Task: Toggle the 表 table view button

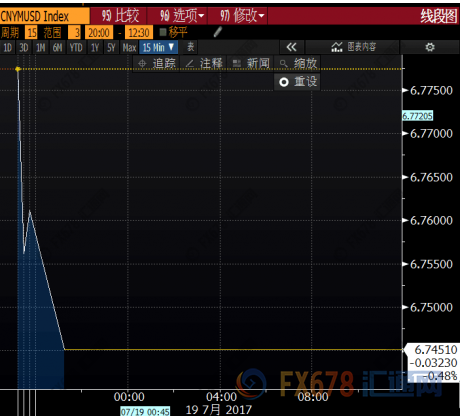Action: pos(190,47)
